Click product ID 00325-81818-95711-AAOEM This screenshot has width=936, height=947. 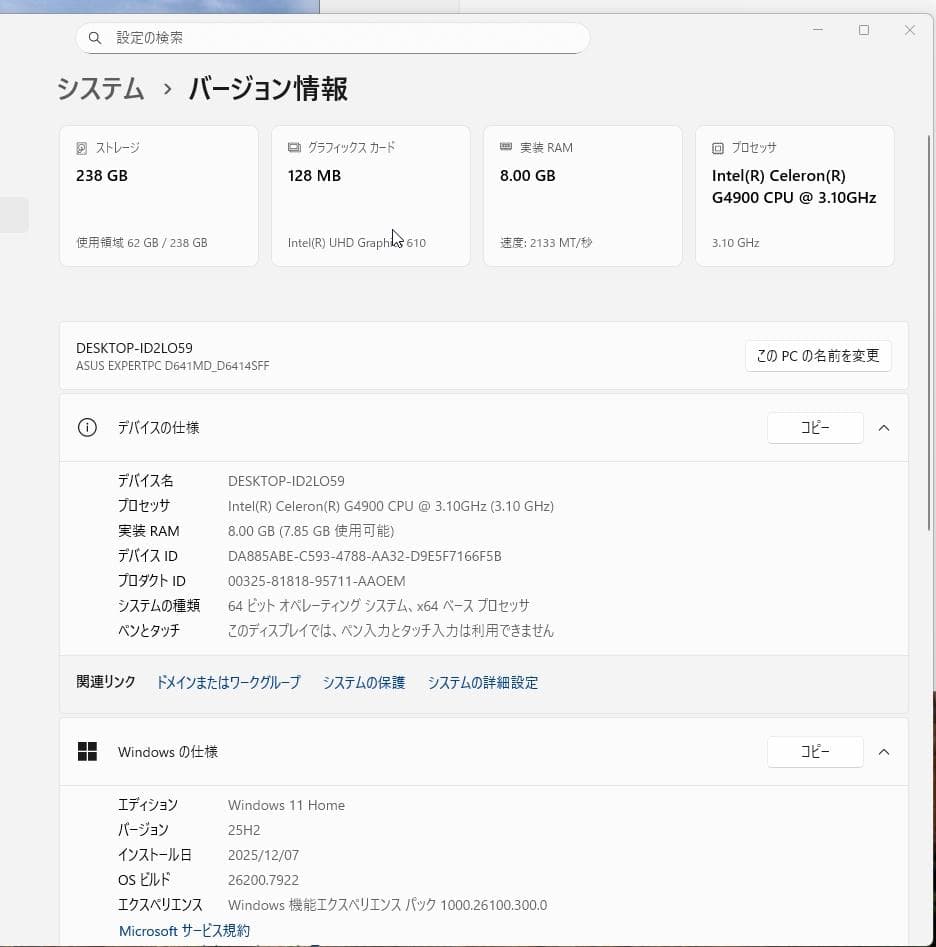(316, 581)
